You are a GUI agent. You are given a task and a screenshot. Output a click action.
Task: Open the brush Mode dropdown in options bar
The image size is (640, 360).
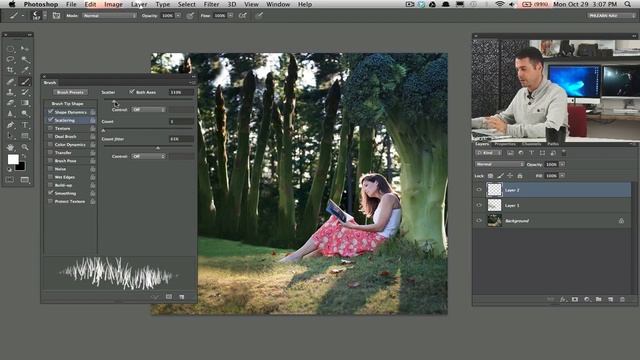click(109, 16)
